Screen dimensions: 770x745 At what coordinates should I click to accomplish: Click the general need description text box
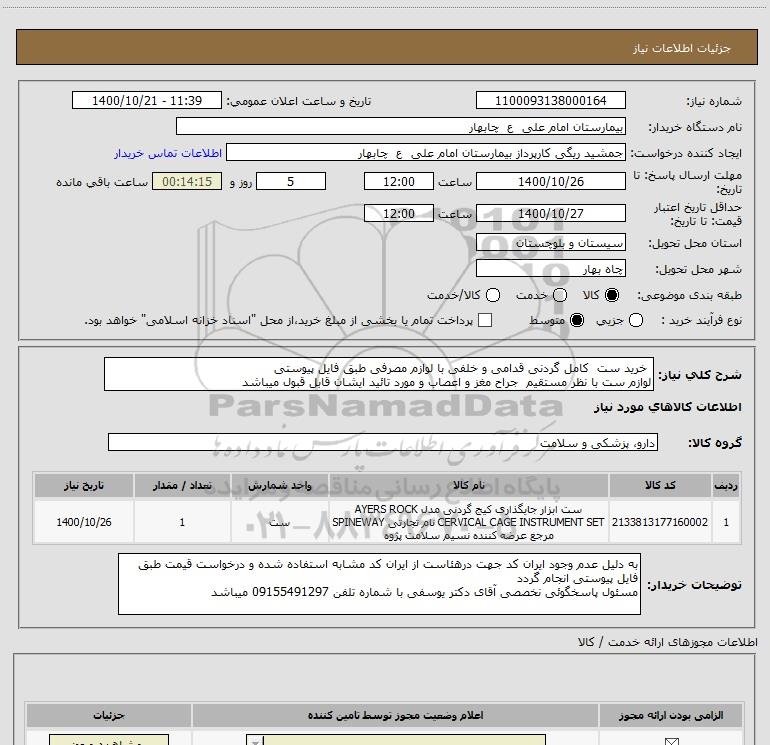click(379, 374)
